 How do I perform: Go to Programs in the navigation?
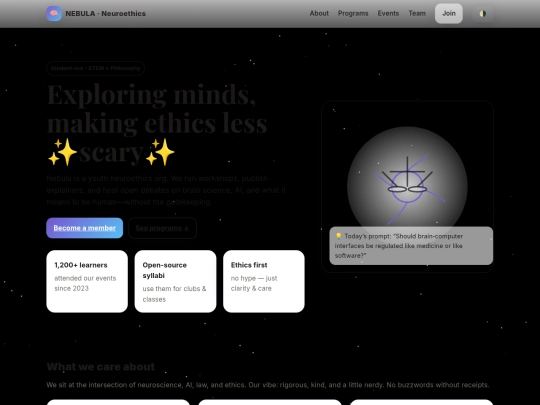point(353,13)
